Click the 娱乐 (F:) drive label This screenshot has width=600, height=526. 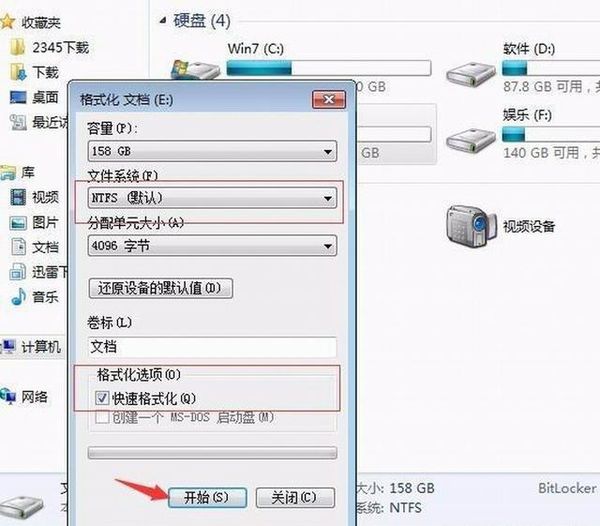coord(527,115)
